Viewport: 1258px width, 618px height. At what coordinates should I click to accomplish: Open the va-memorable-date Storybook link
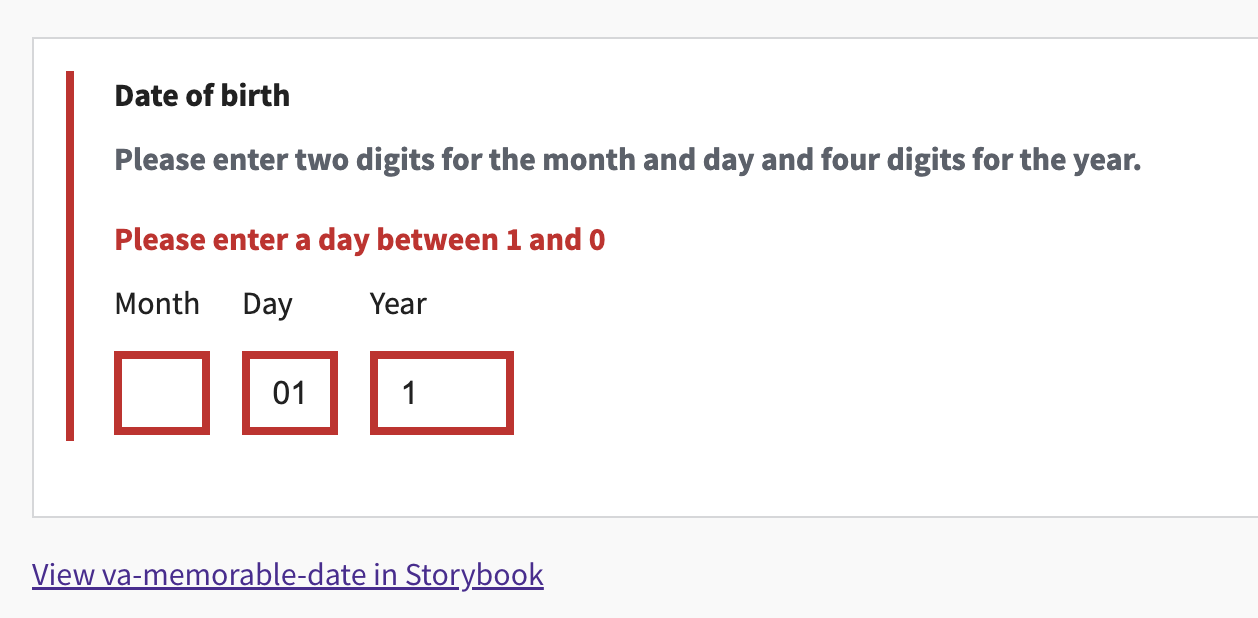[x=287, y=575]
